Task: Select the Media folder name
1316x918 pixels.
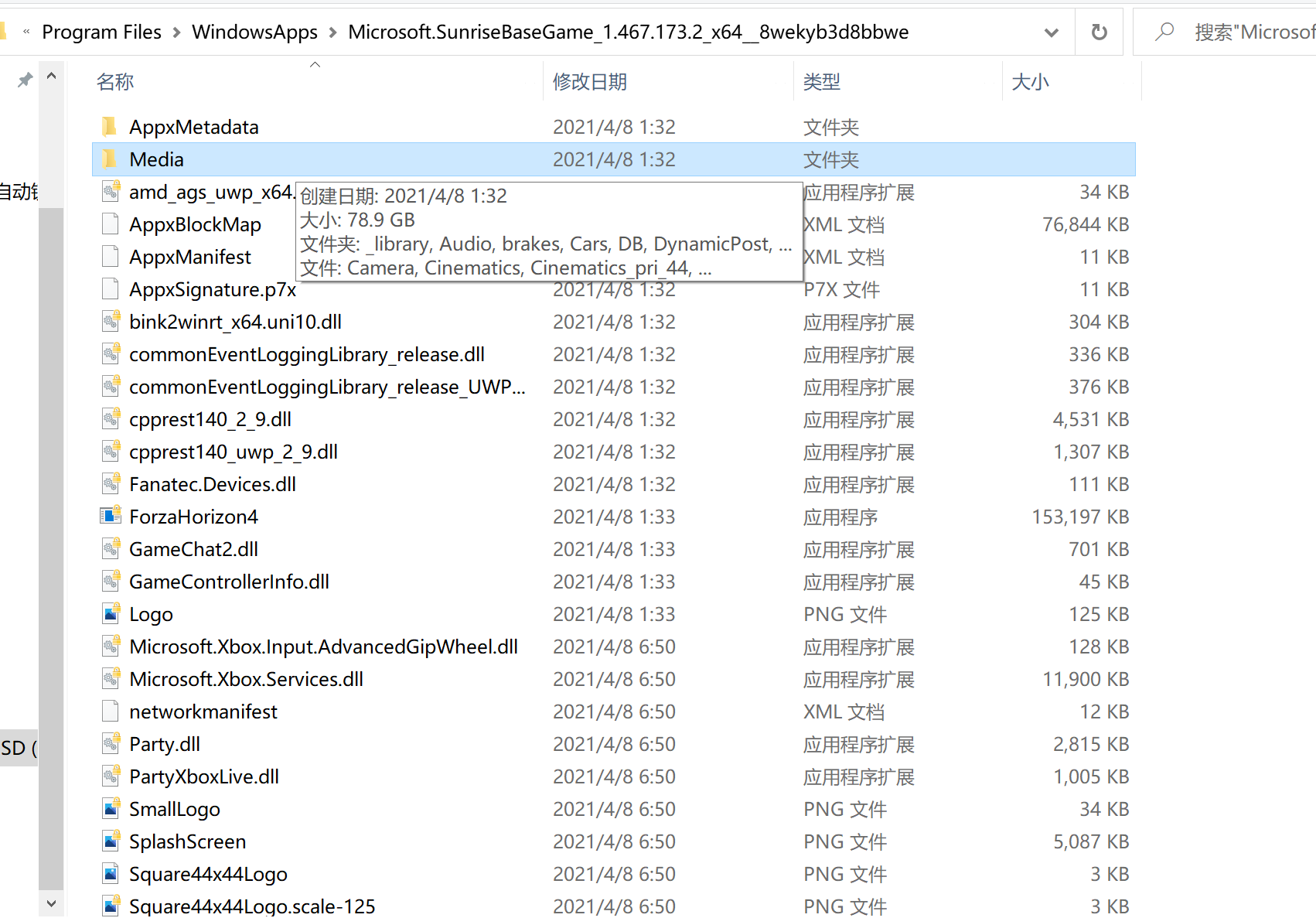Action: pos(157,159)
